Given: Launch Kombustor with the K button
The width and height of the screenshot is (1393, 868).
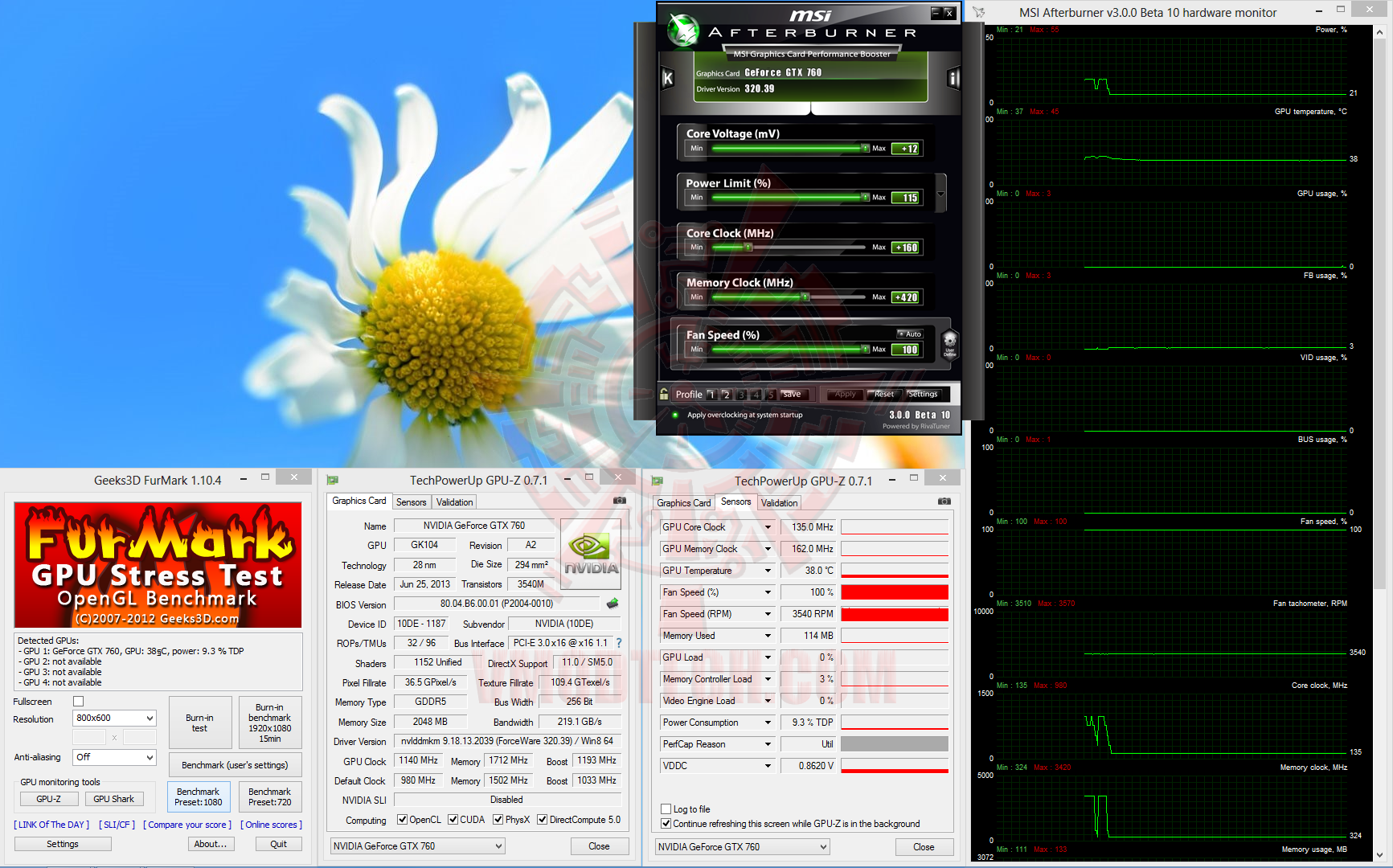Looking at the screenshot, I should click(x=667, y=78).
